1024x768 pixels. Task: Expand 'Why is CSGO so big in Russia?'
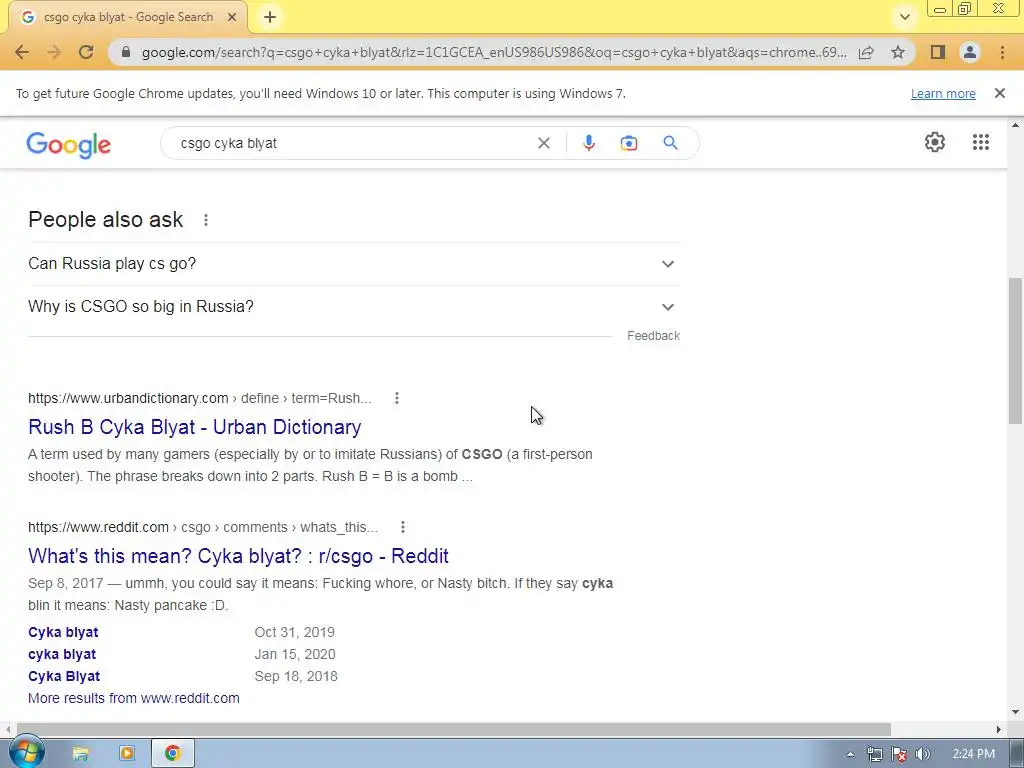pos(354,307)
